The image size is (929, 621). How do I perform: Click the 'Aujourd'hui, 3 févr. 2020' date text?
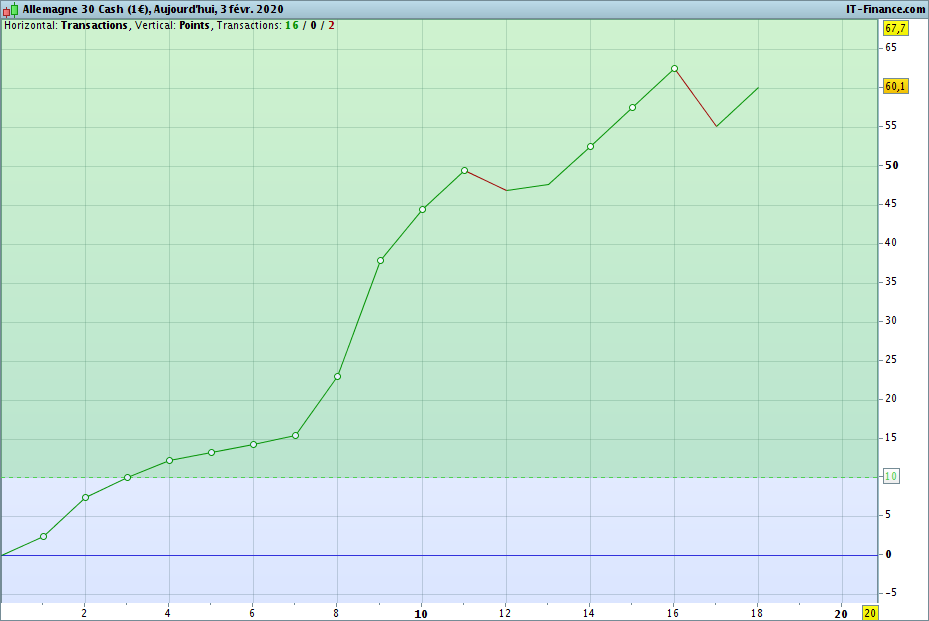[219, 9]
